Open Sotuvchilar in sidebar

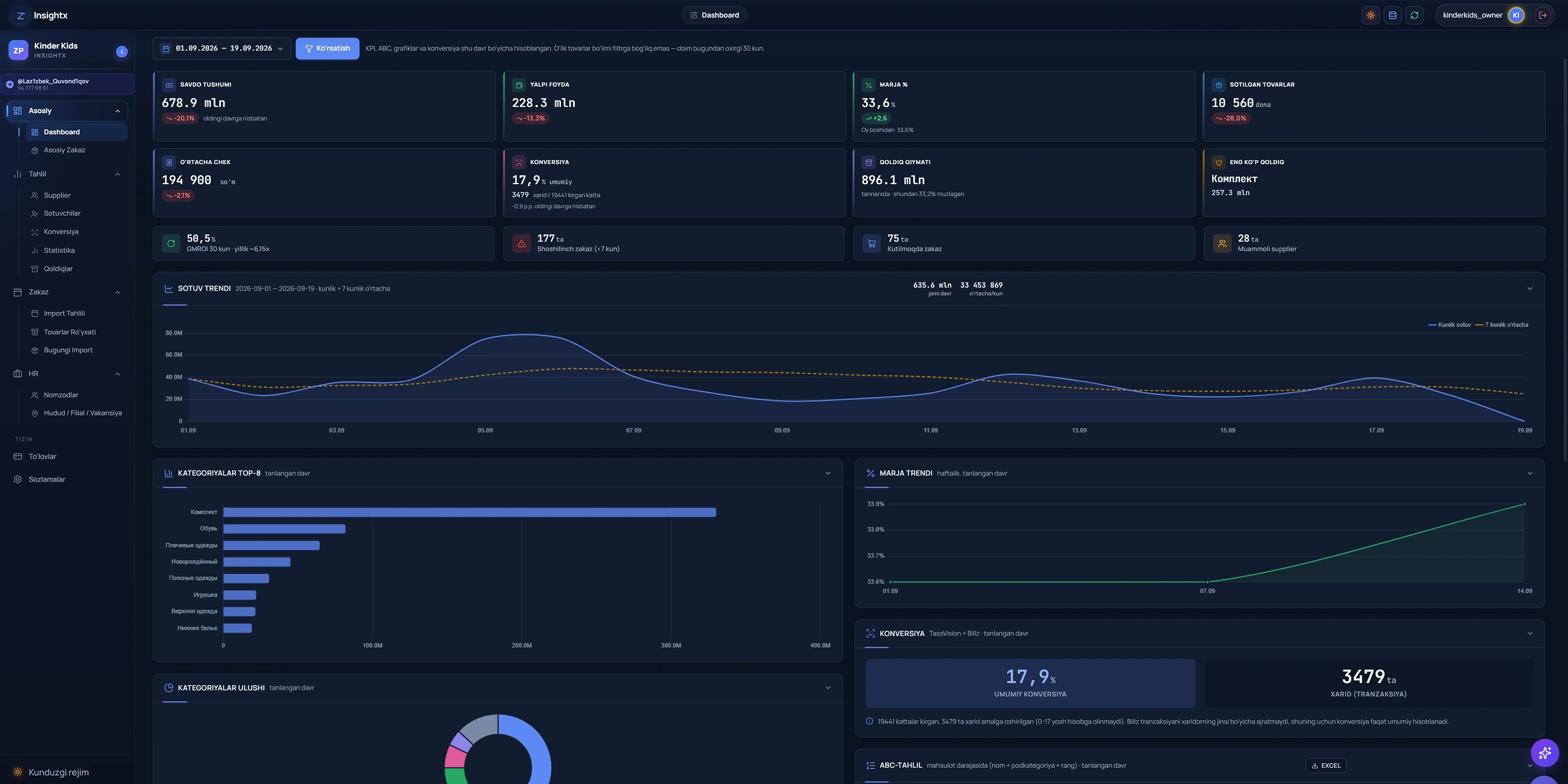pyautogui.click(x=76, y=213)
